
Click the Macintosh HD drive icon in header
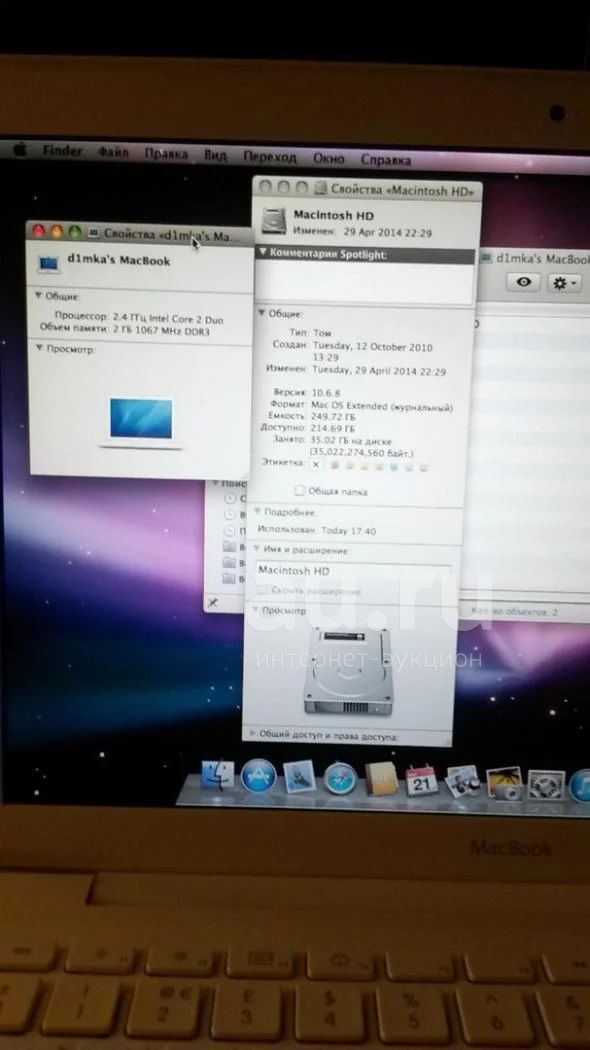[x=273, y=223]
